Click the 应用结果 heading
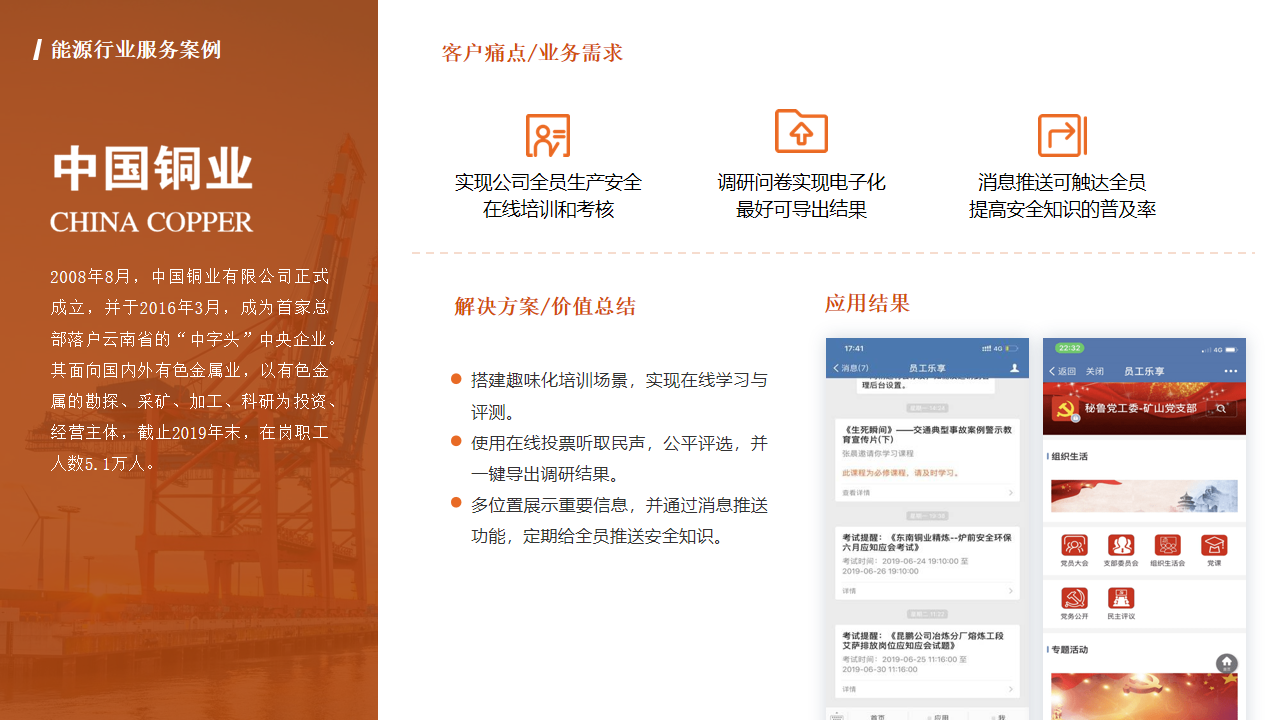 coord(868,303)
